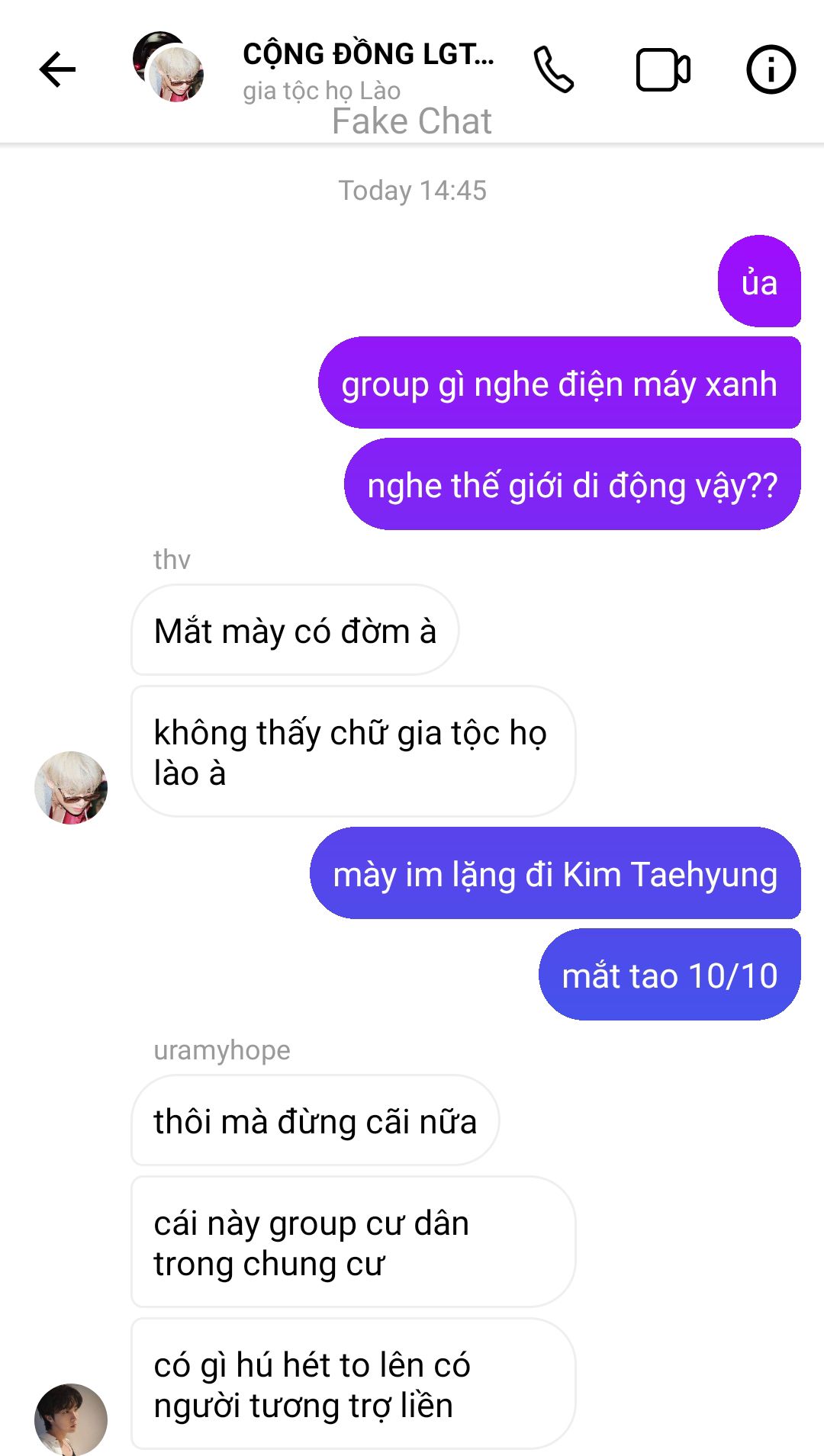Image resolution: width=824 pixels, height=1456 pixels.
Task: Select message 'group gì nghe điện máy xanh'
Action: (559, 383)
